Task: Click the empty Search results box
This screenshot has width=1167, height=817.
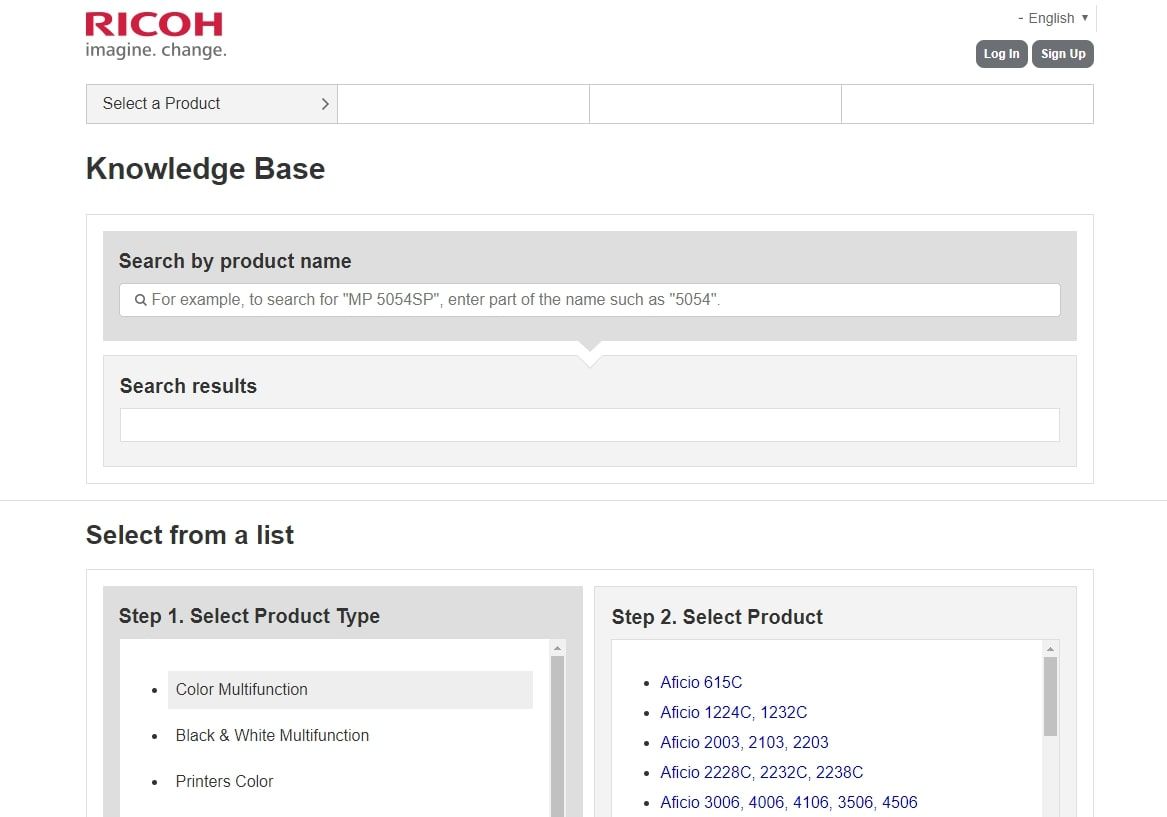Action: 589,425
